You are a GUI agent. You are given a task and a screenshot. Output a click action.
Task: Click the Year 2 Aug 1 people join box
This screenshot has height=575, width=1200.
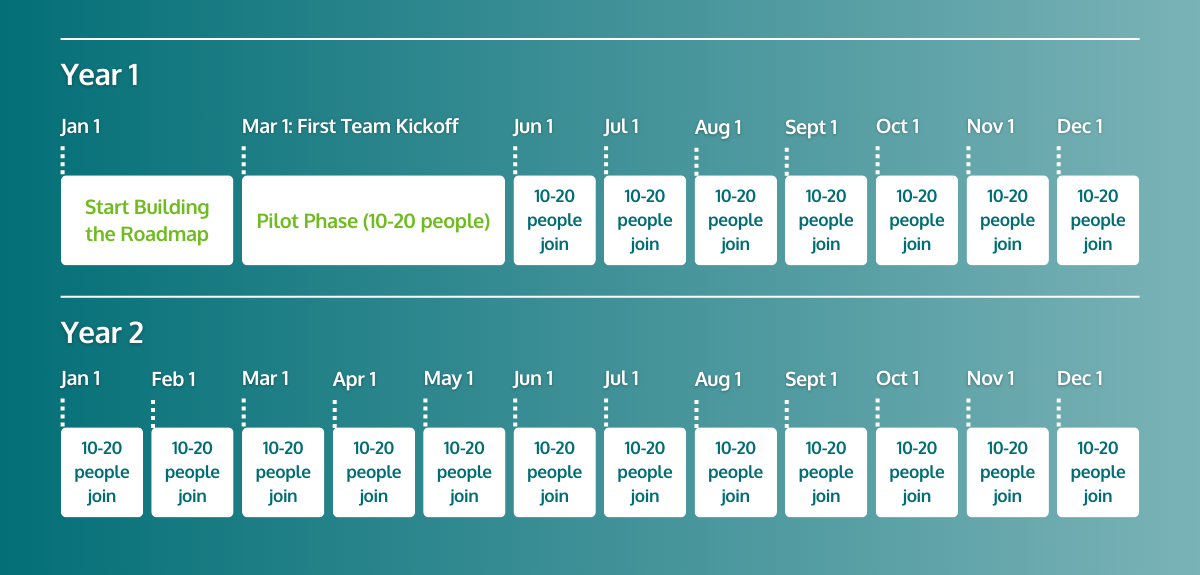pyautogui.click(x=735, y=472)
